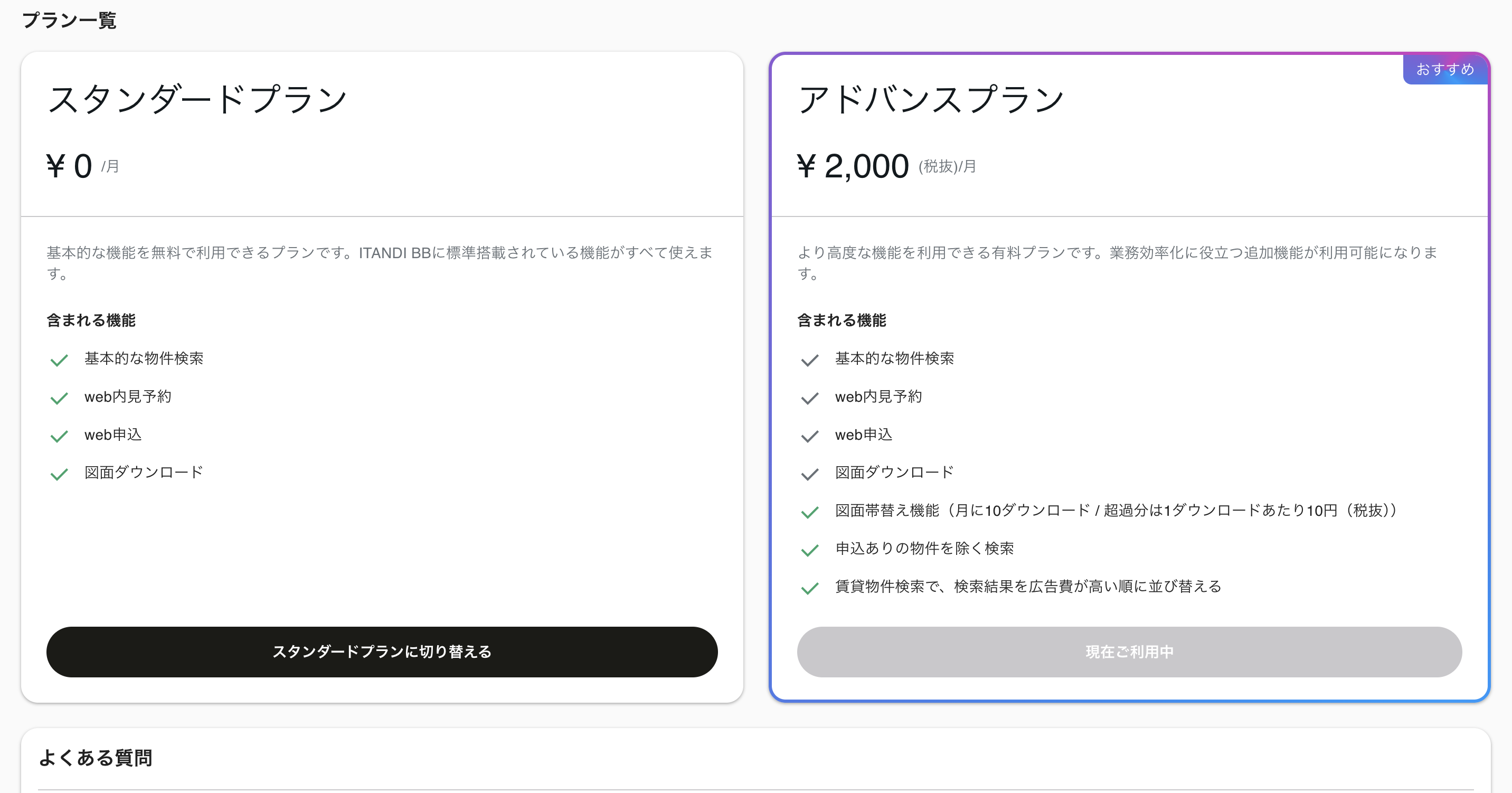Click the よくある質問 section heading

tap(96, 757)
